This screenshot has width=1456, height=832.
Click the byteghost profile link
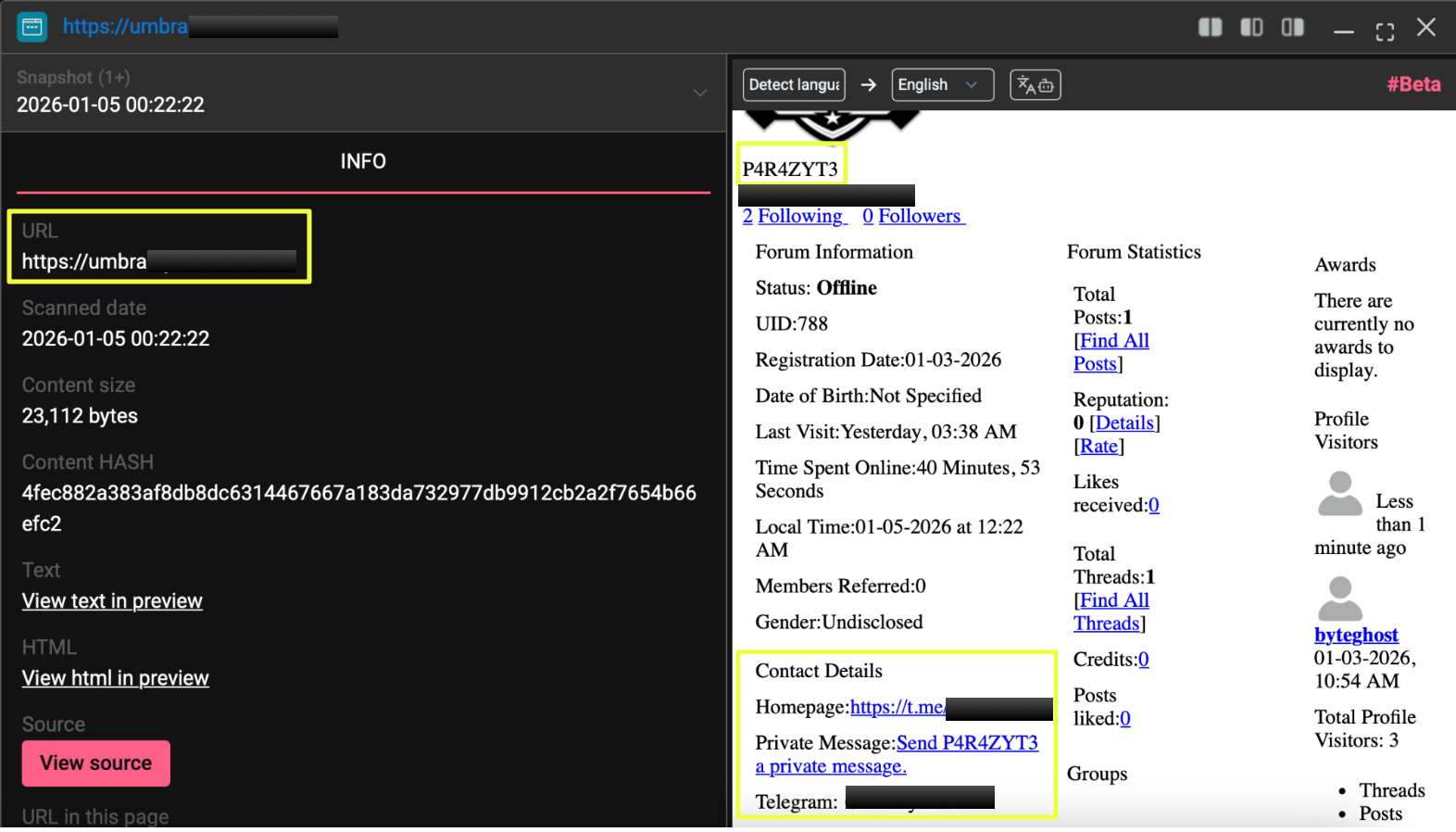[1356, 636]
